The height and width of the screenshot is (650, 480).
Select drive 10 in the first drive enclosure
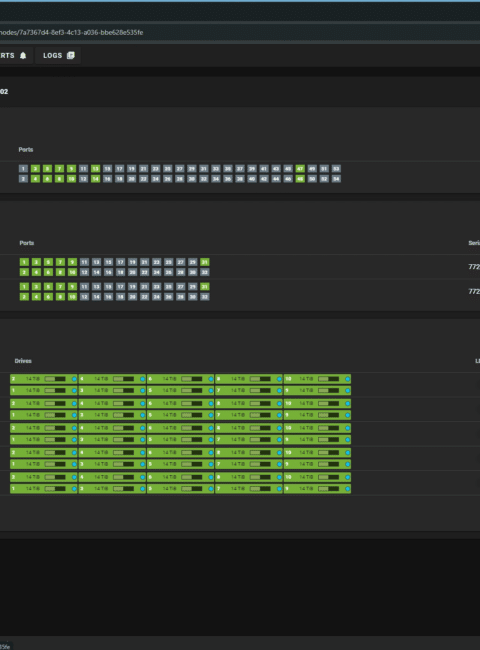318,379
